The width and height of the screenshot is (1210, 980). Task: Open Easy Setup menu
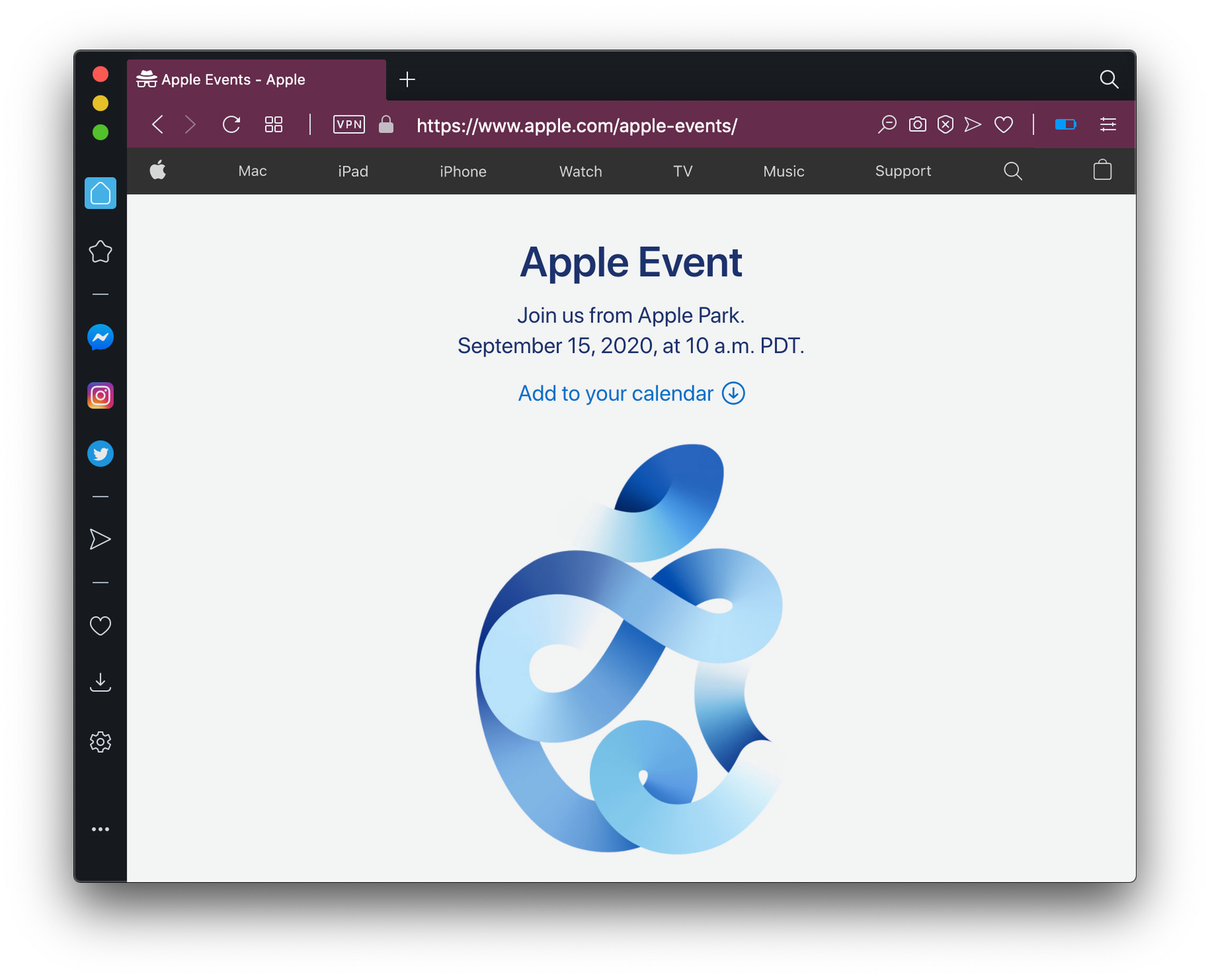[1108, 125]
